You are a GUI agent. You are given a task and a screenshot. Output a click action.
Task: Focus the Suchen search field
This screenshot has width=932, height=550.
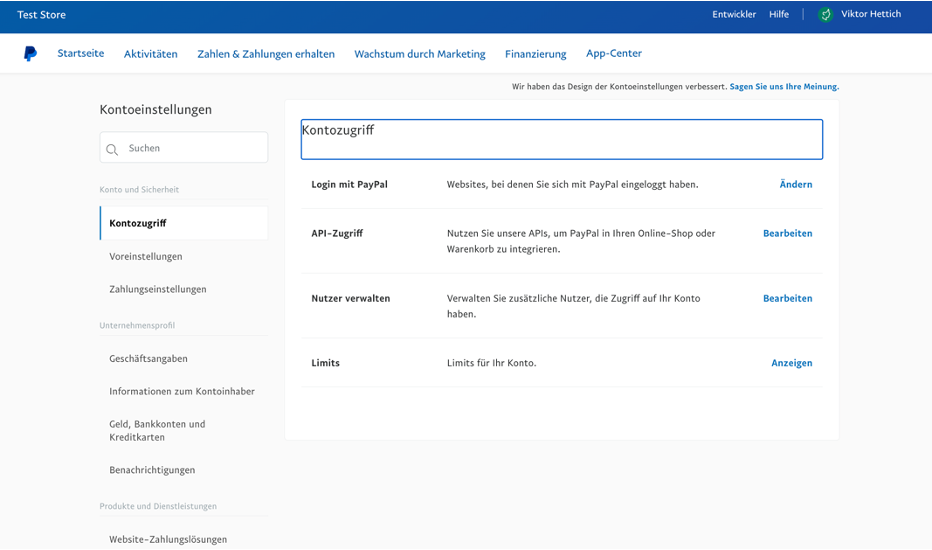(x=184, y=147)
